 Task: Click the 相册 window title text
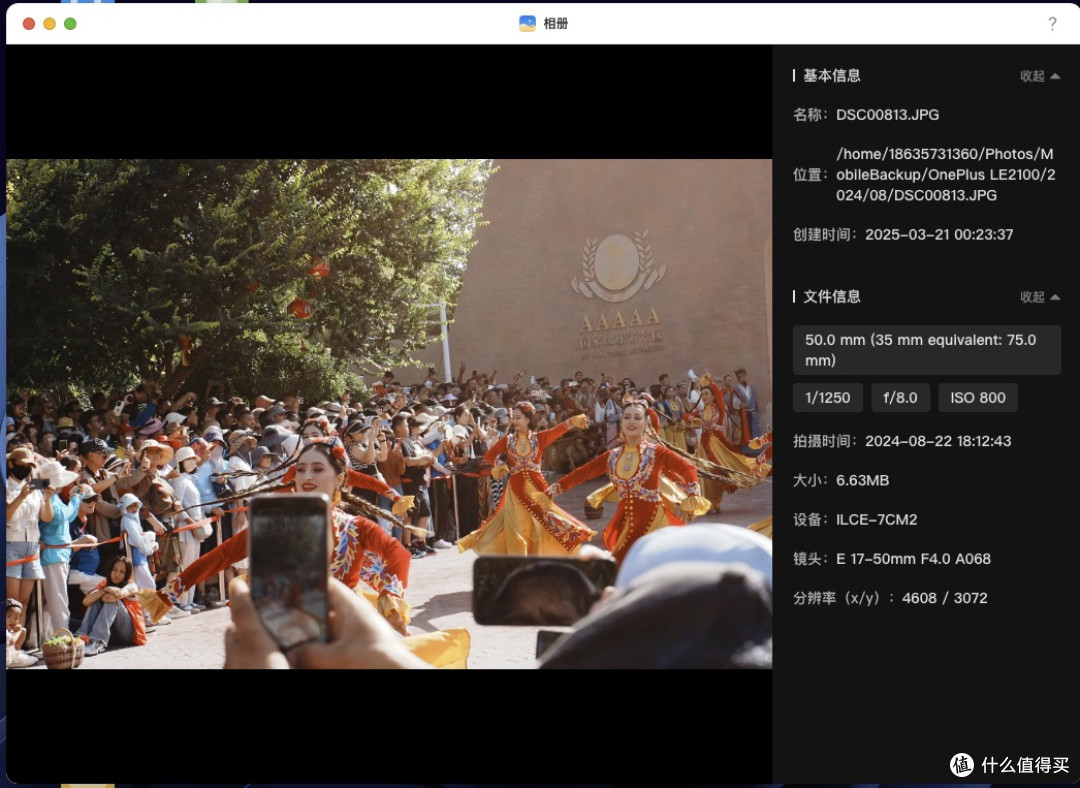555,23
